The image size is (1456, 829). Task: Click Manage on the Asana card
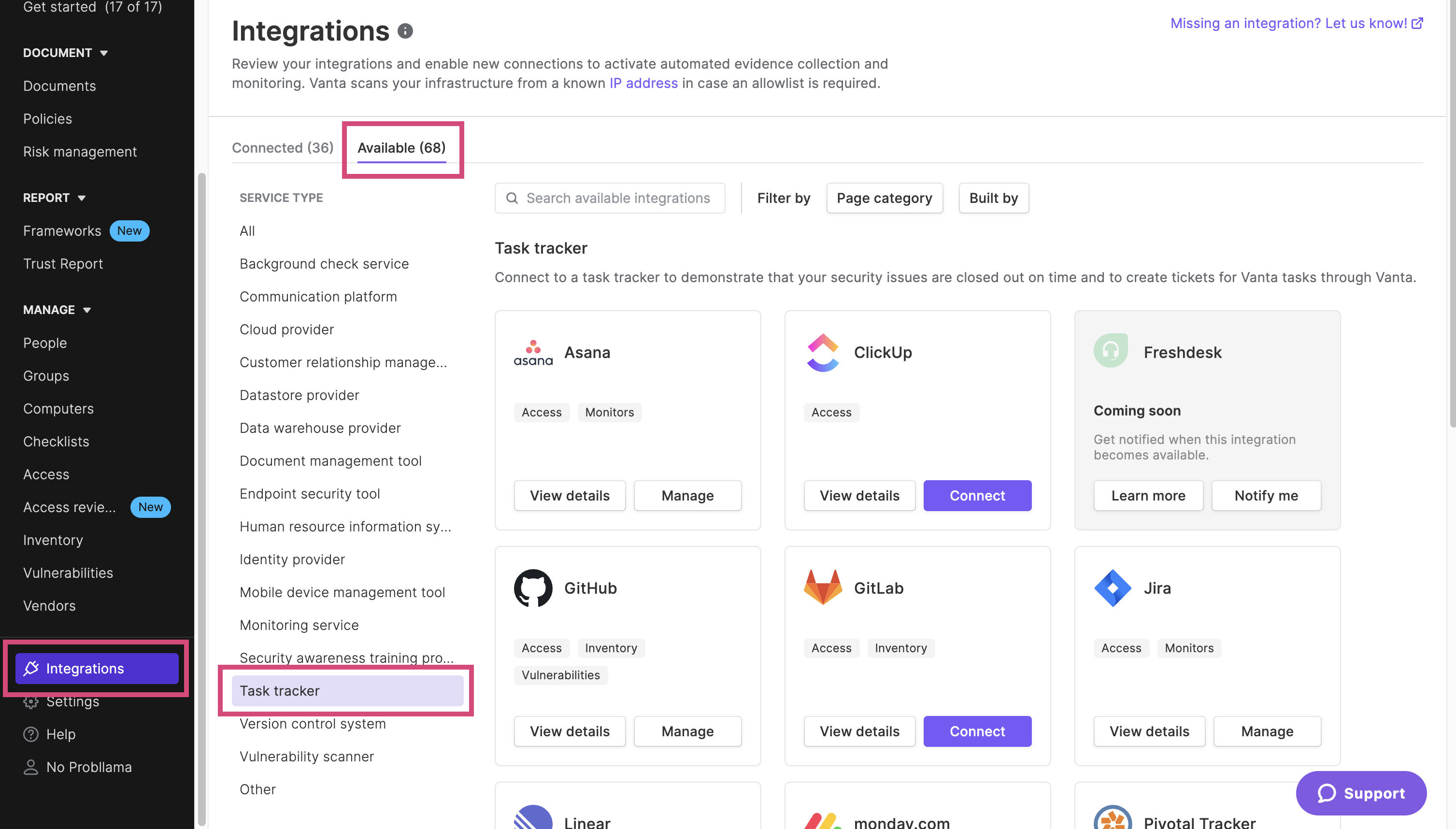[x=687, y=495]
